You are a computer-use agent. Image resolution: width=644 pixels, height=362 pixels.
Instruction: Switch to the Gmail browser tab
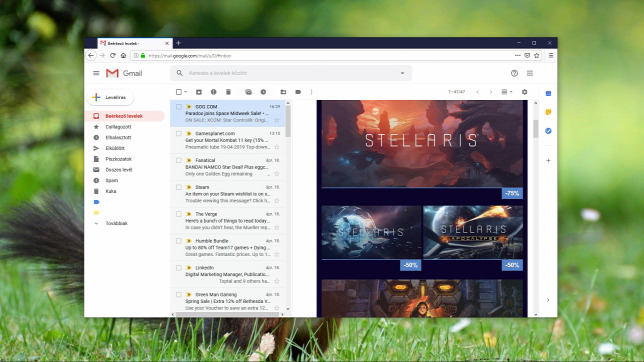point(135,43)
